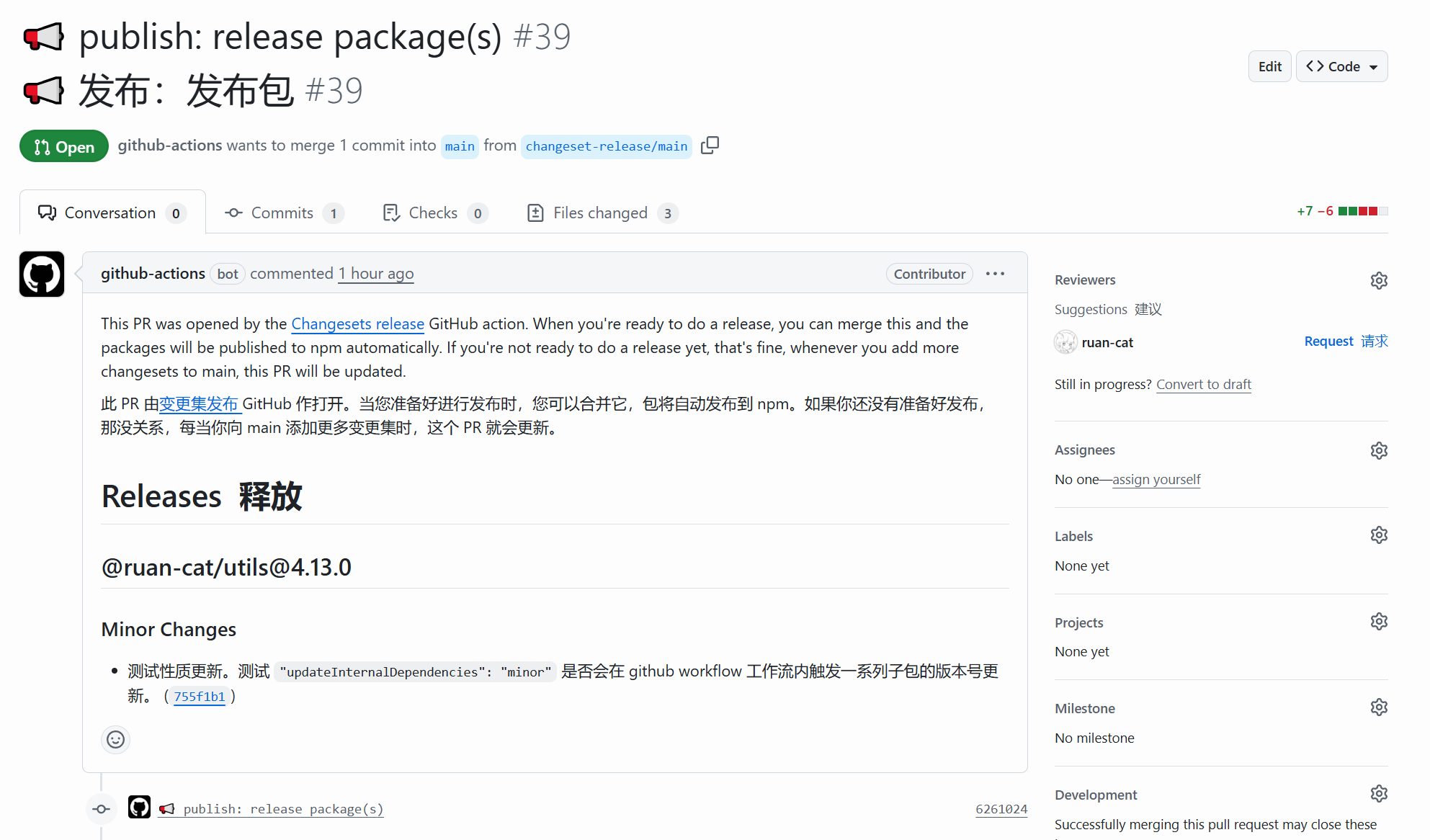Add emoji reaction to the comment

click(115, 740)
